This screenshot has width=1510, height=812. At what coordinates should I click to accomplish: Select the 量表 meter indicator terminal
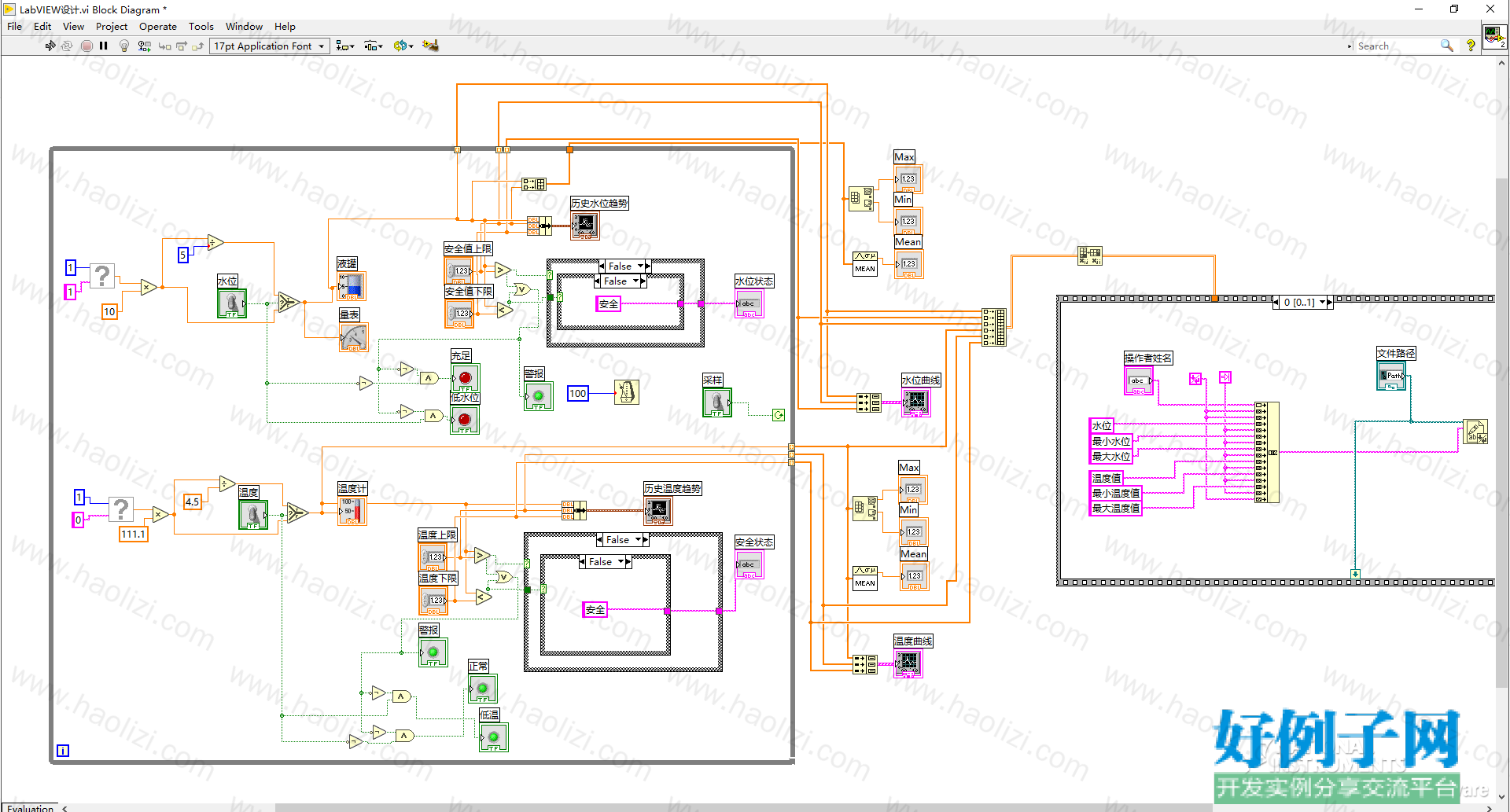pos(353,337)
